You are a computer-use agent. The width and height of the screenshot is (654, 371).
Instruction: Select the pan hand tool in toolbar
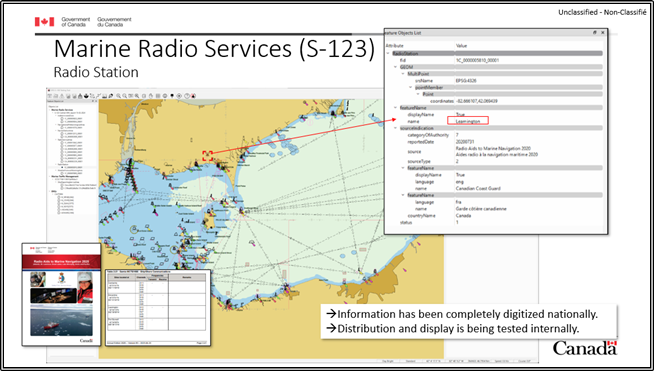pyautogui.click(x=151, y=96)
